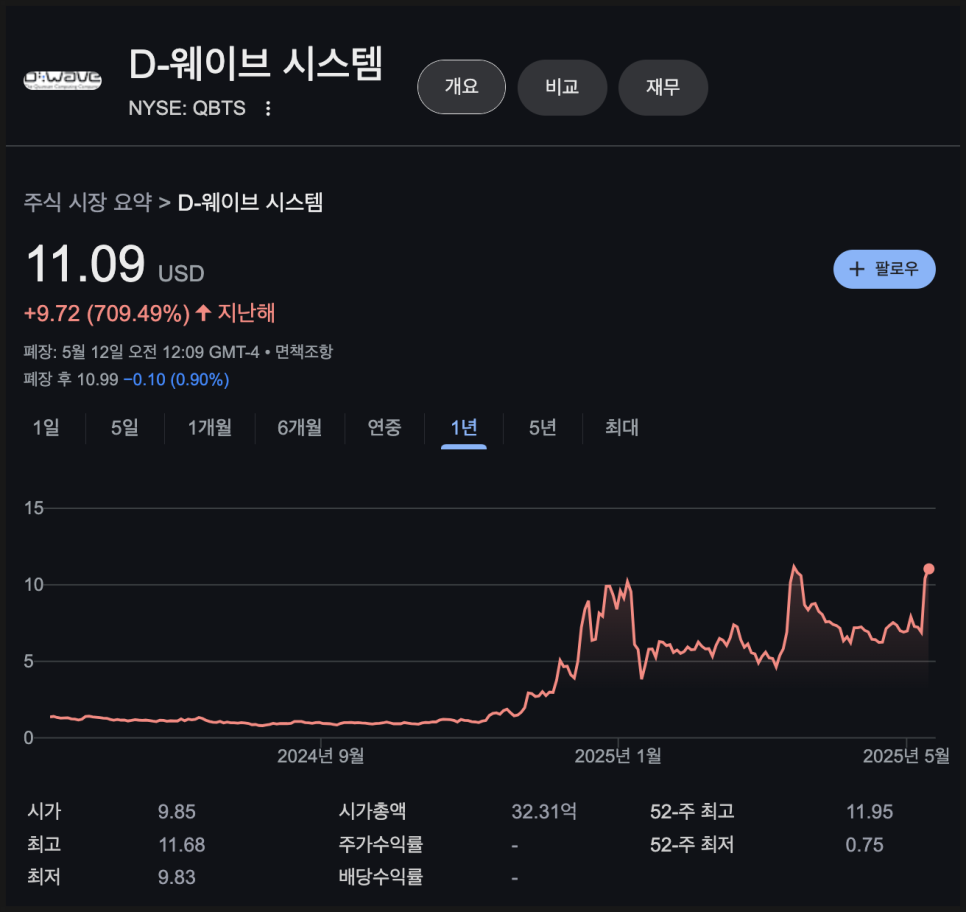
Task: Click the 주가수익률 label
Action: (381, 844)
